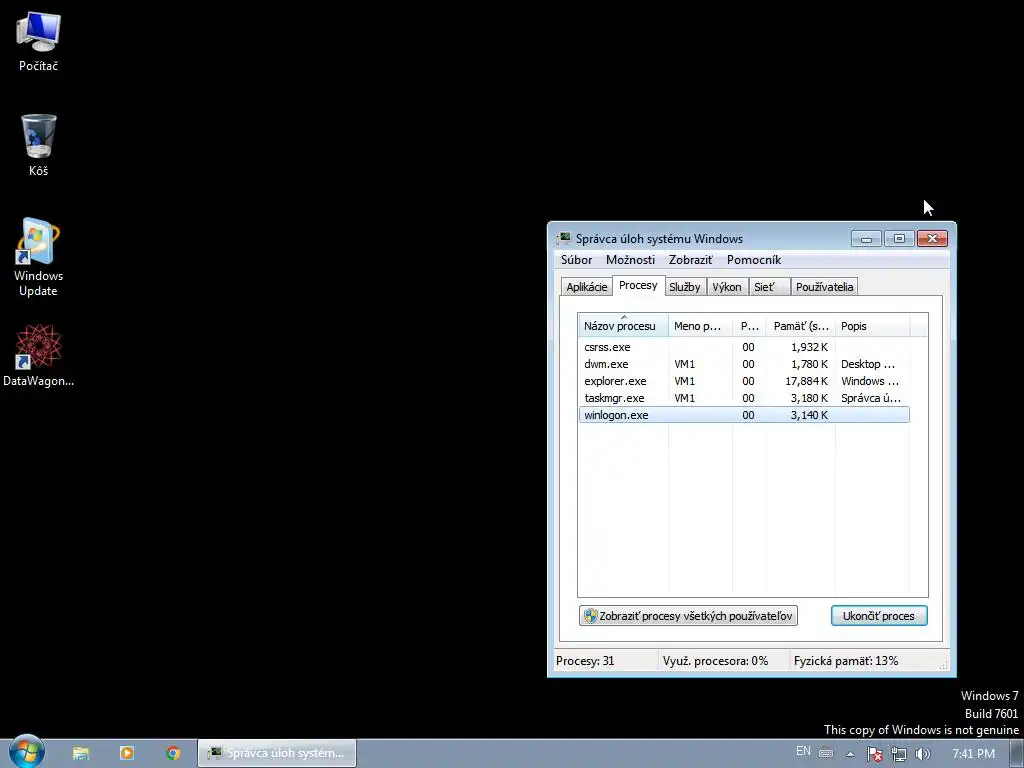Click the EN language indicator

click(803, 751)
